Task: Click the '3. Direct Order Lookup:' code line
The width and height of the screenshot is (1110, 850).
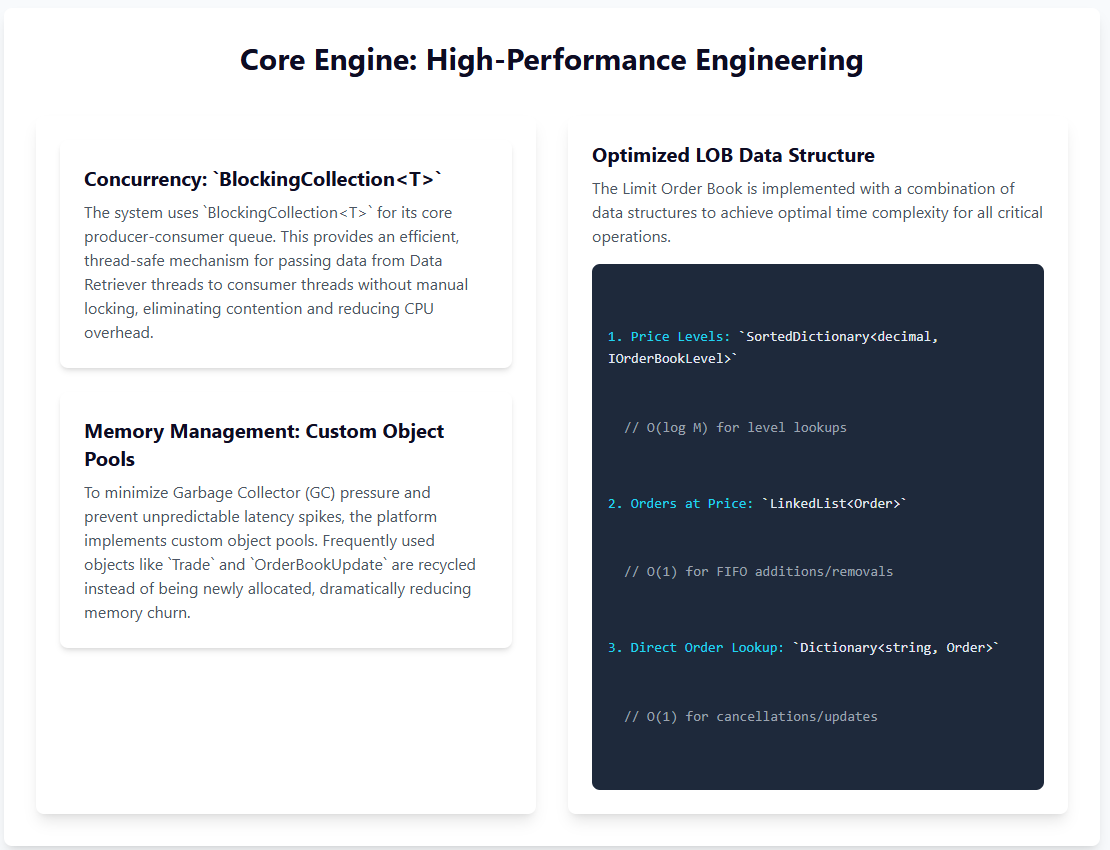Action: pos(803,648)
